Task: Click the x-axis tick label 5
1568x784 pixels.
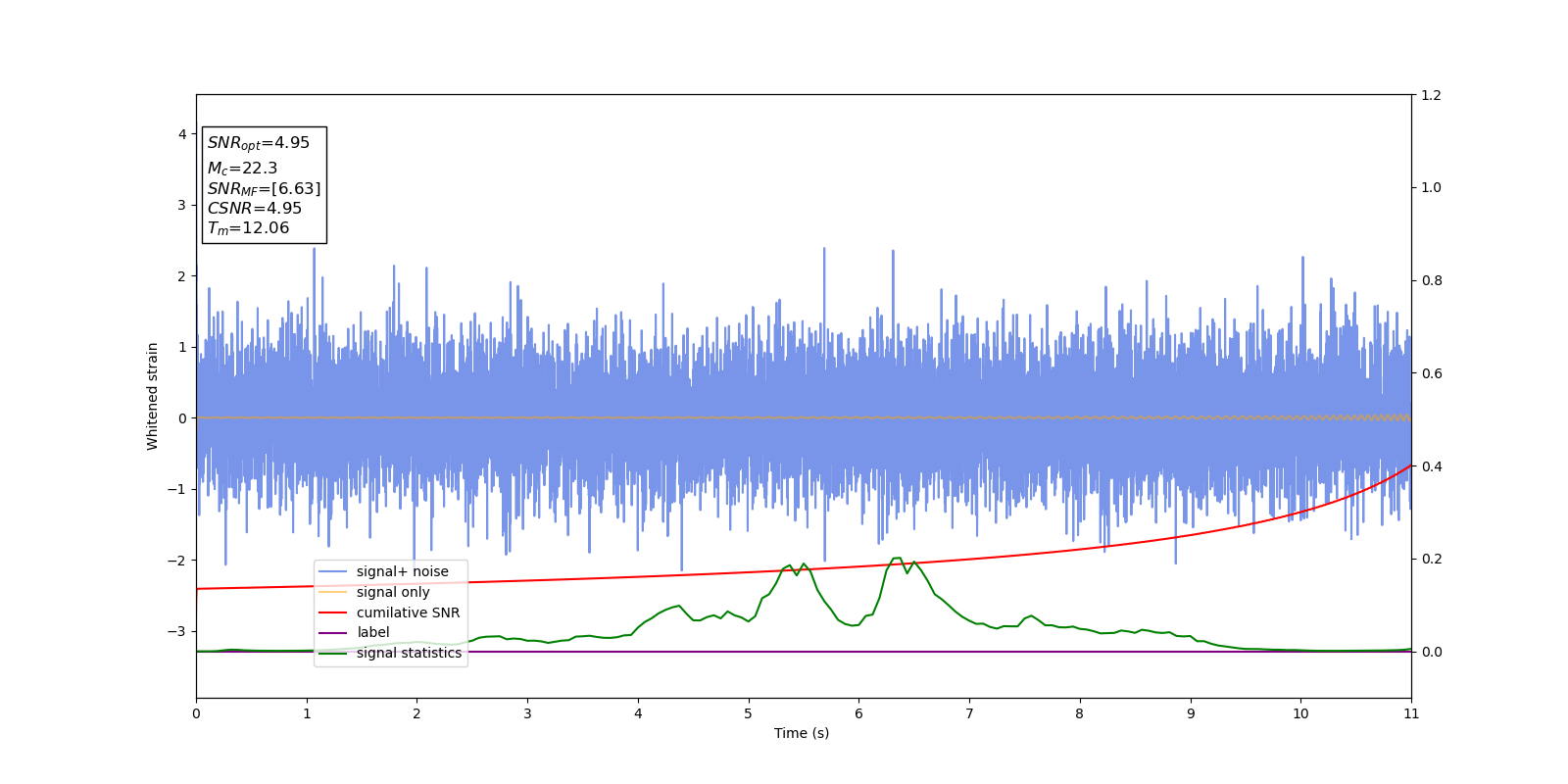Action: coord(749,713)
